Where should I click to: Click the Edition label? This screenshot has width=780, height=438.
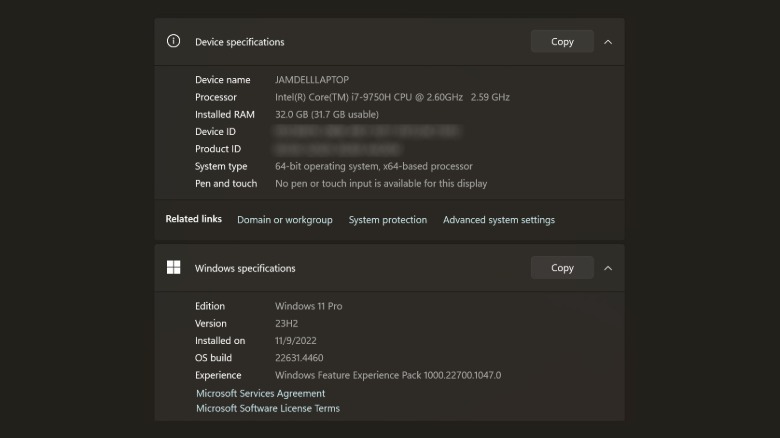point(209,306)
